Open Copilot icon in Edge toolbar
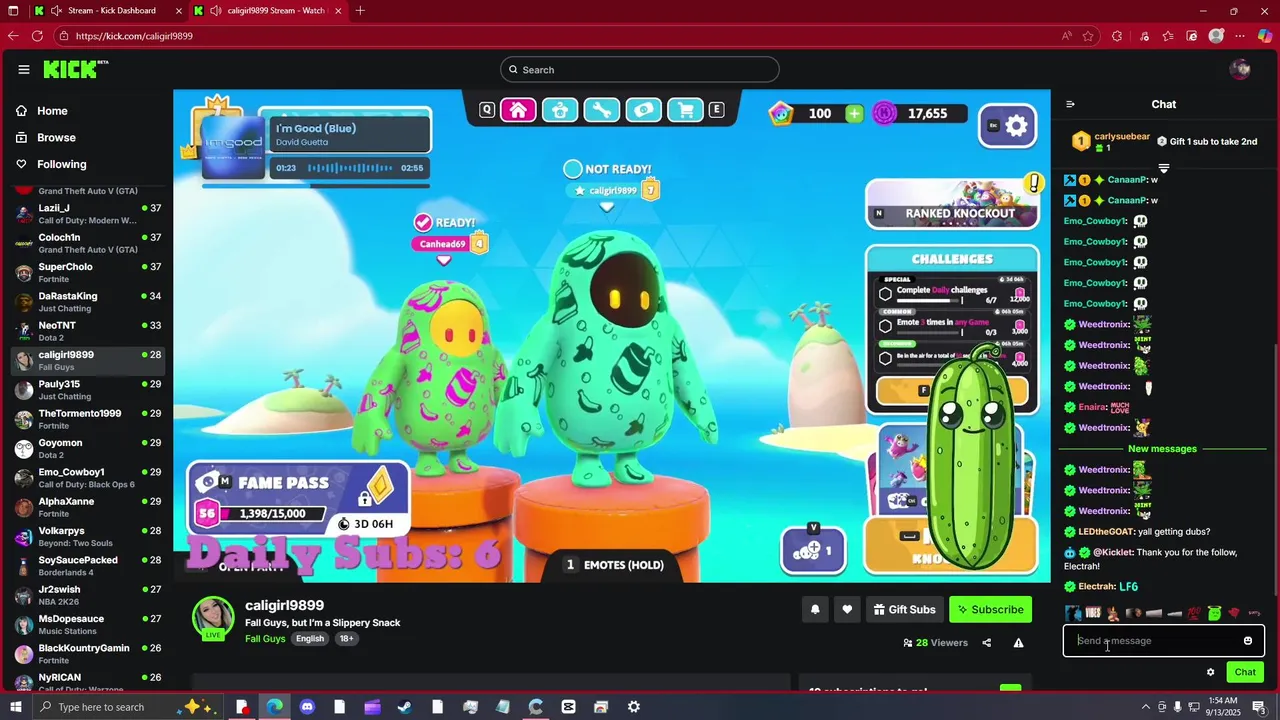This screenshot has height=720, width=1280. [1265, 36]
